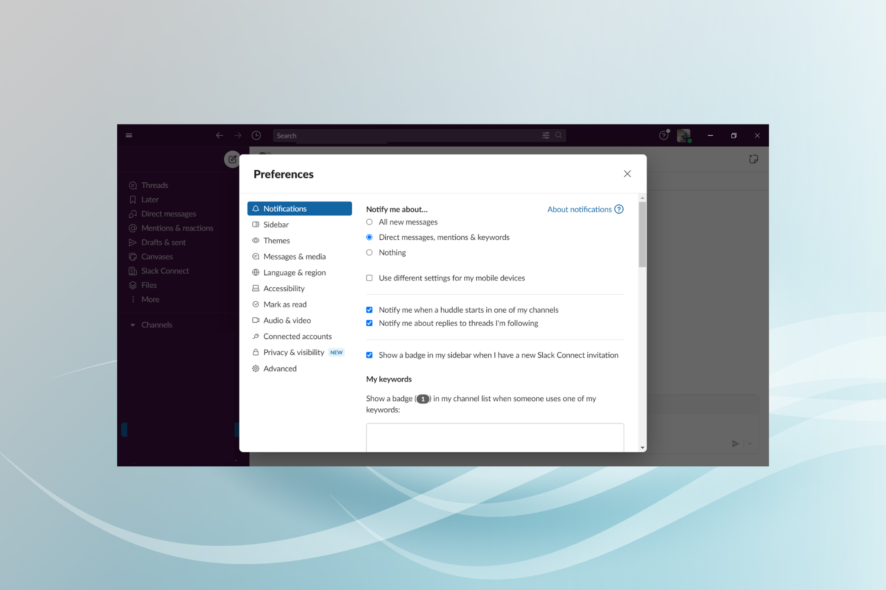Open Files in the sidebar
Viewport: 886px width, 590px height.
click(150, 285)
